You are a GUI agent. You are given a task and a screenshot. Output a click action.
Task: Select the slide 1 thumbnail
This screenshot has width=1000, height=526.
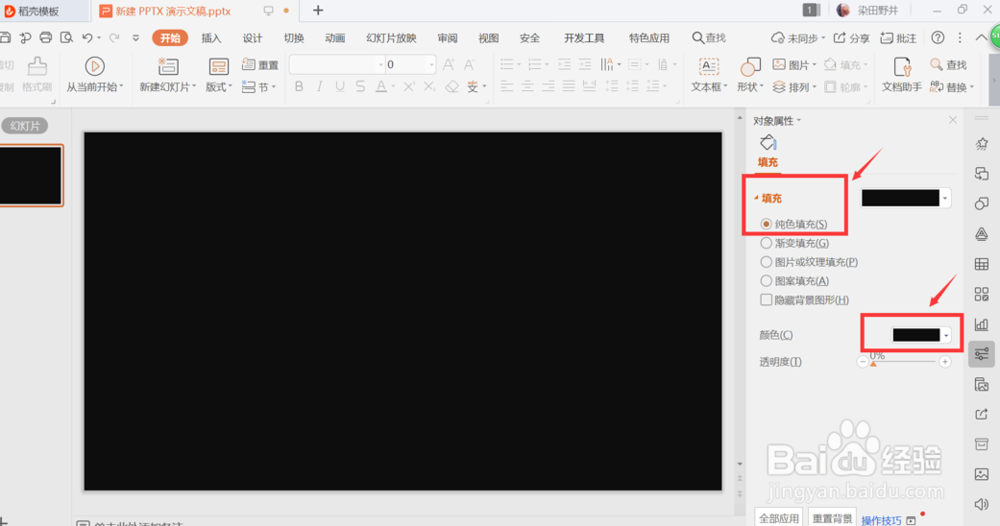31,175
